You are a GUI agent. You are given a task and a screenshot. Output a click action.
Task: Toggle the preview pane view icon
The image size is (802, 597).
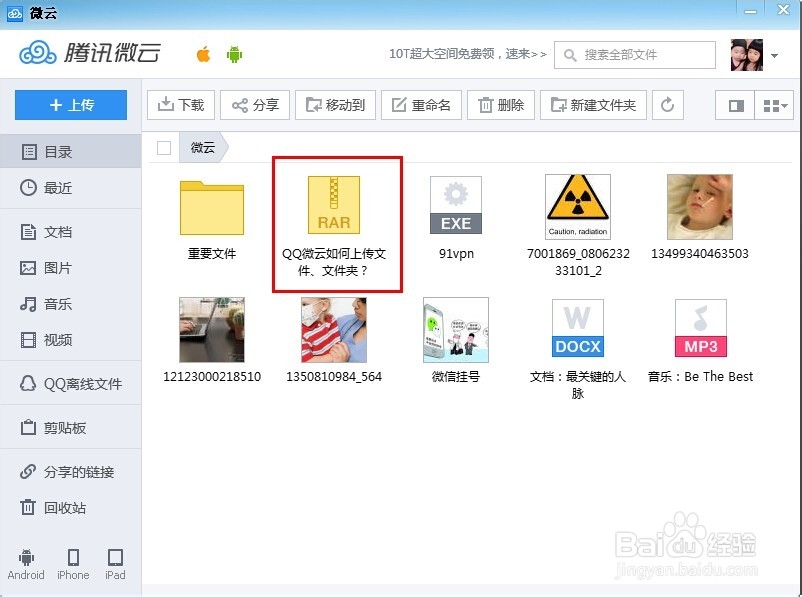click(735, 105)
